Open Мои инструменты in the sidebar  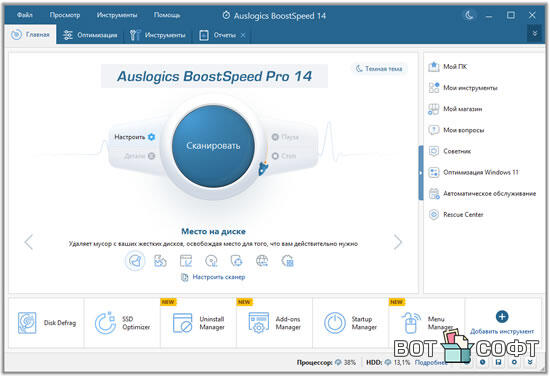click(463, 88)
